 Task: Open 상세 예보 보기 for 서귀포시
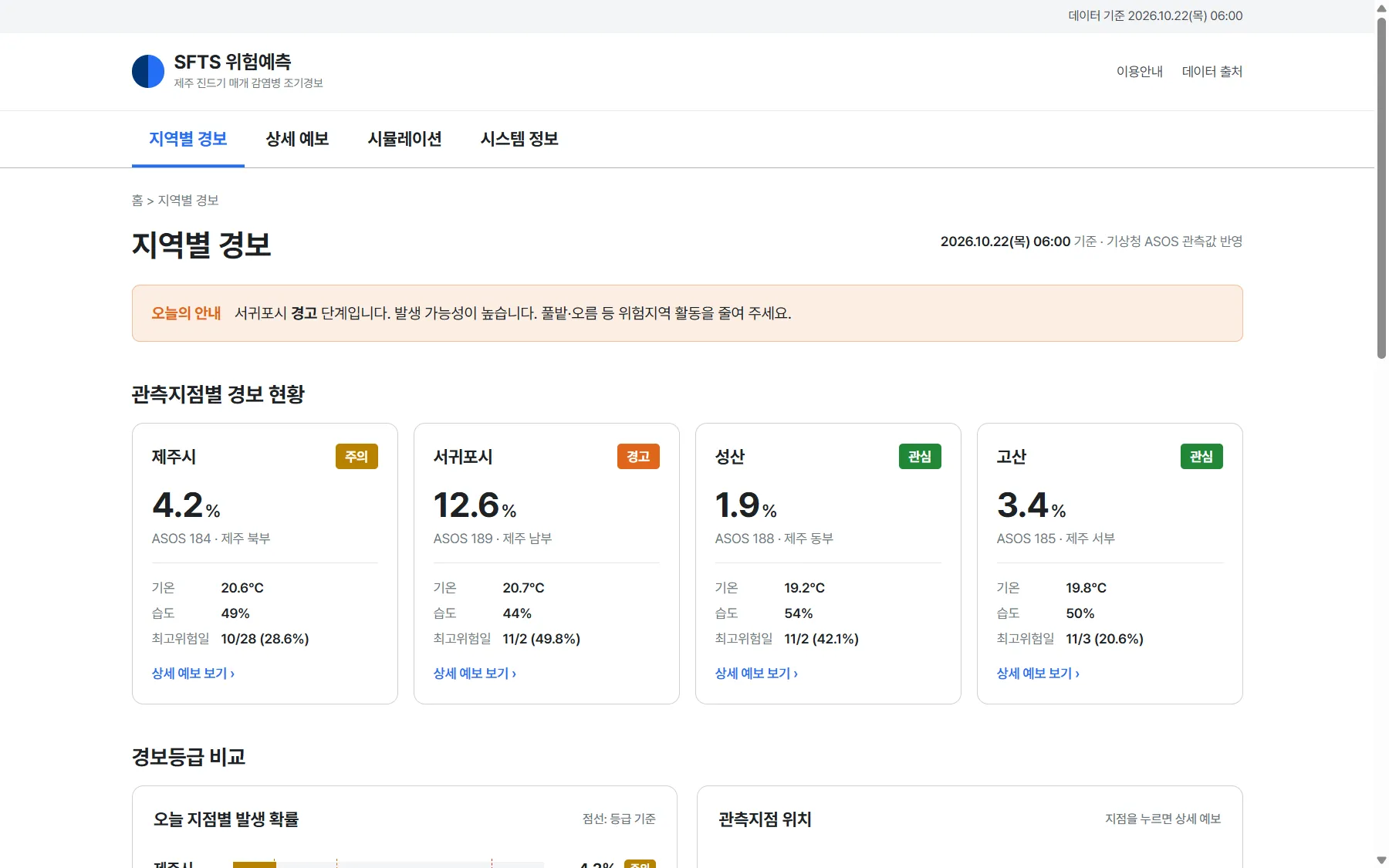(x=475, y=674)
